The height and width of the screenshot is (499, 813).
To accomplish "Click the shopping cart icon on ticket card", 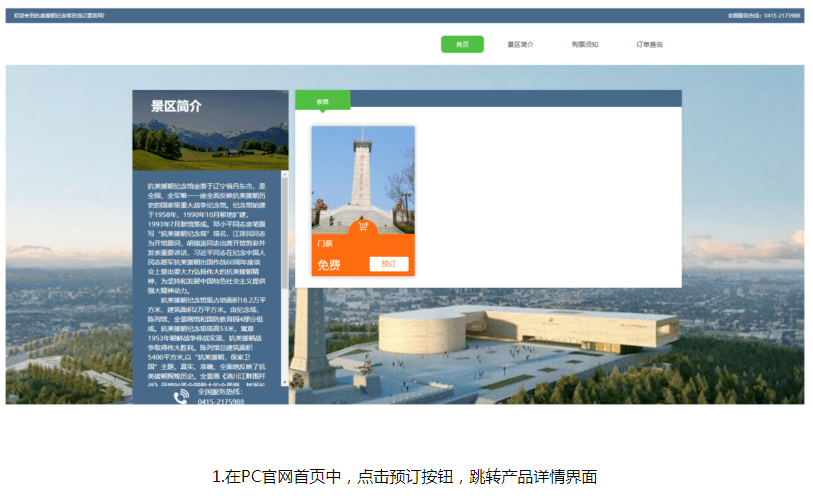I will [x=362, y=226].
